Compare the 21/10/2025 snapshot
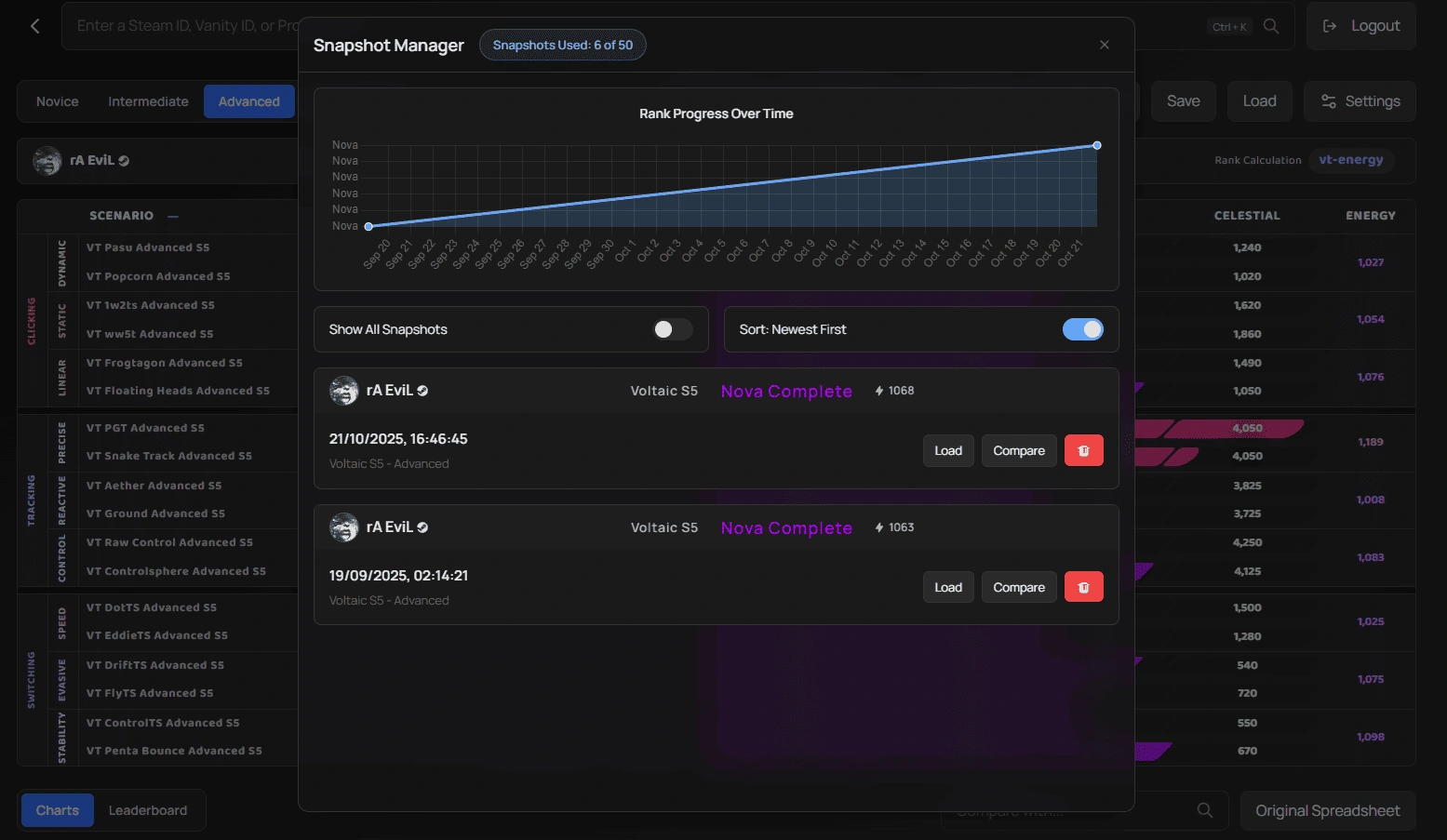This screenshot has width=1447, height=840. [x=1018, y=450]
